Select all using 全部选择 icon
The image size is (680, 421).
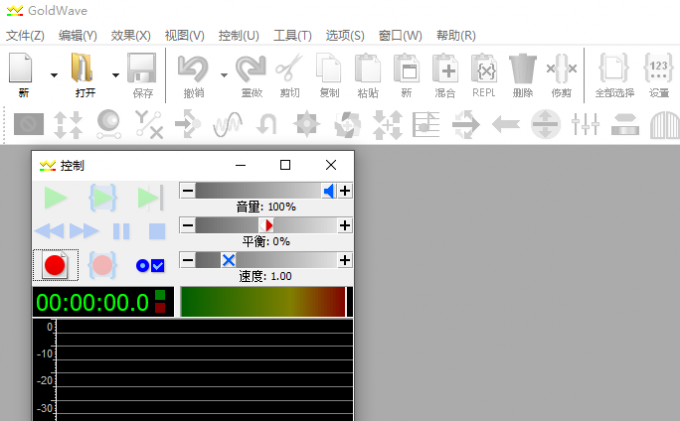614,75
